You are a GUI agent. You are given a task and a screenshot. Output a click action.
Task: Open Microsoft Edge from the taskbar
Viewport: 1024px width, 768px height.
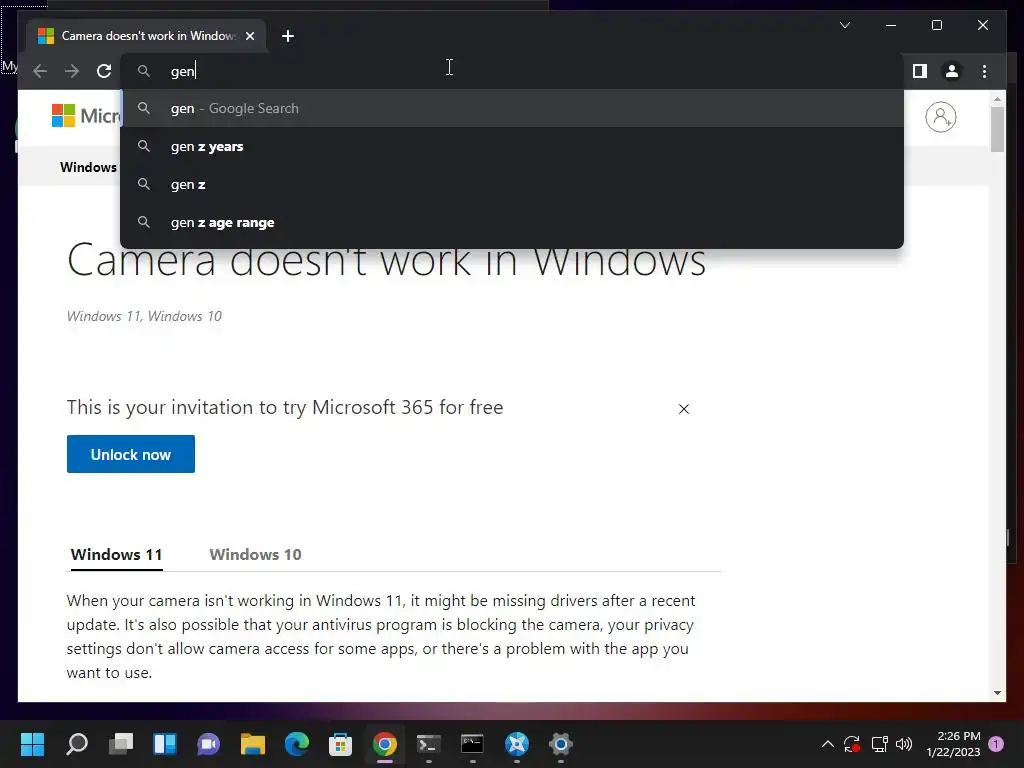[x=296, y=744]
